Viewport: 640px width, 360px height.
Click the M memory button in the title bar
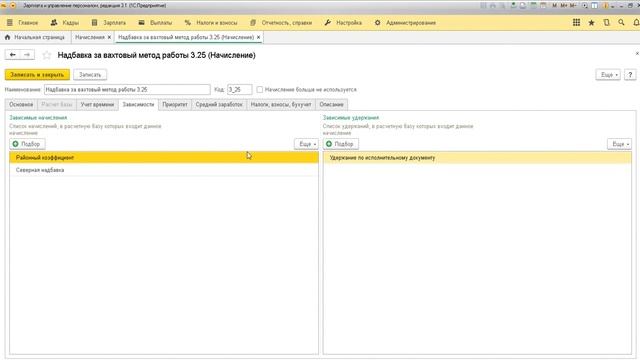[554, 6]
